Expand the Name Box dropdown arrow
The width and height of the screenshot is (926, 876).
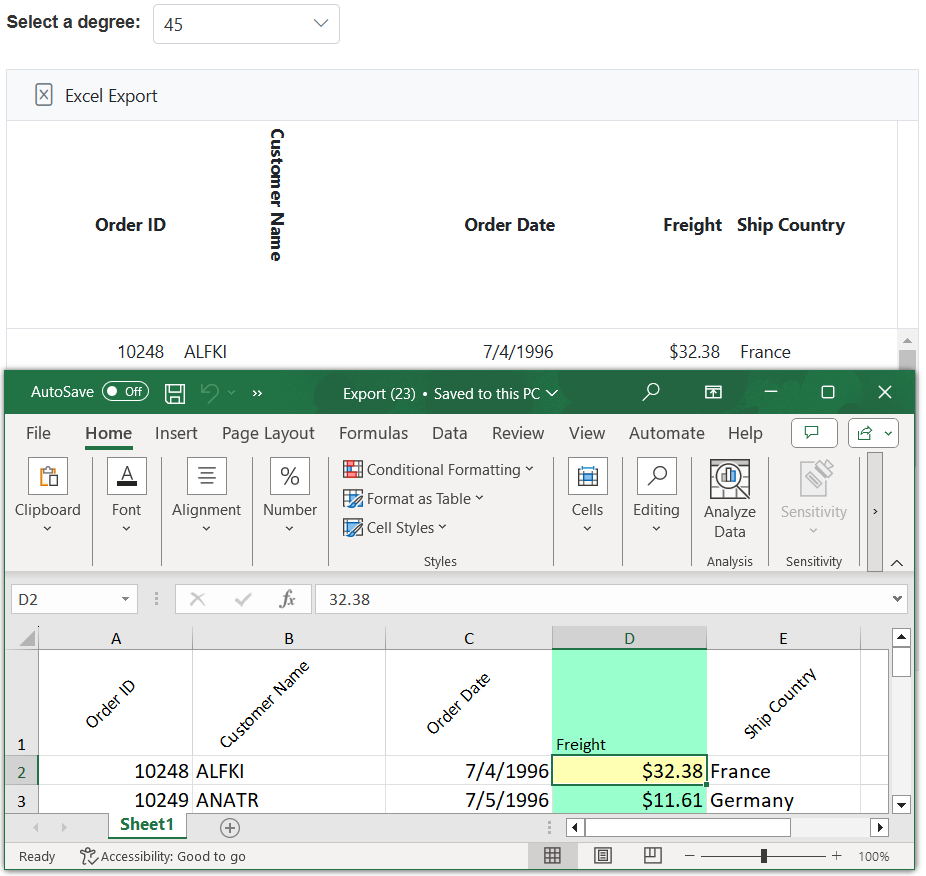[x=125, y=599]
